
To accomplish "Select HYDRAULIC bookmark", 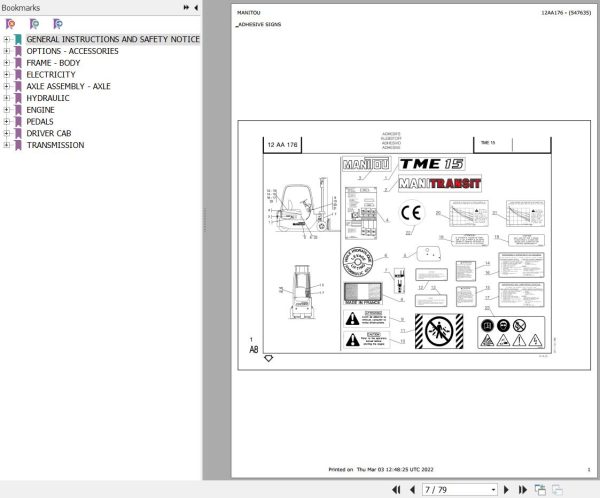I will click(48, 98).
